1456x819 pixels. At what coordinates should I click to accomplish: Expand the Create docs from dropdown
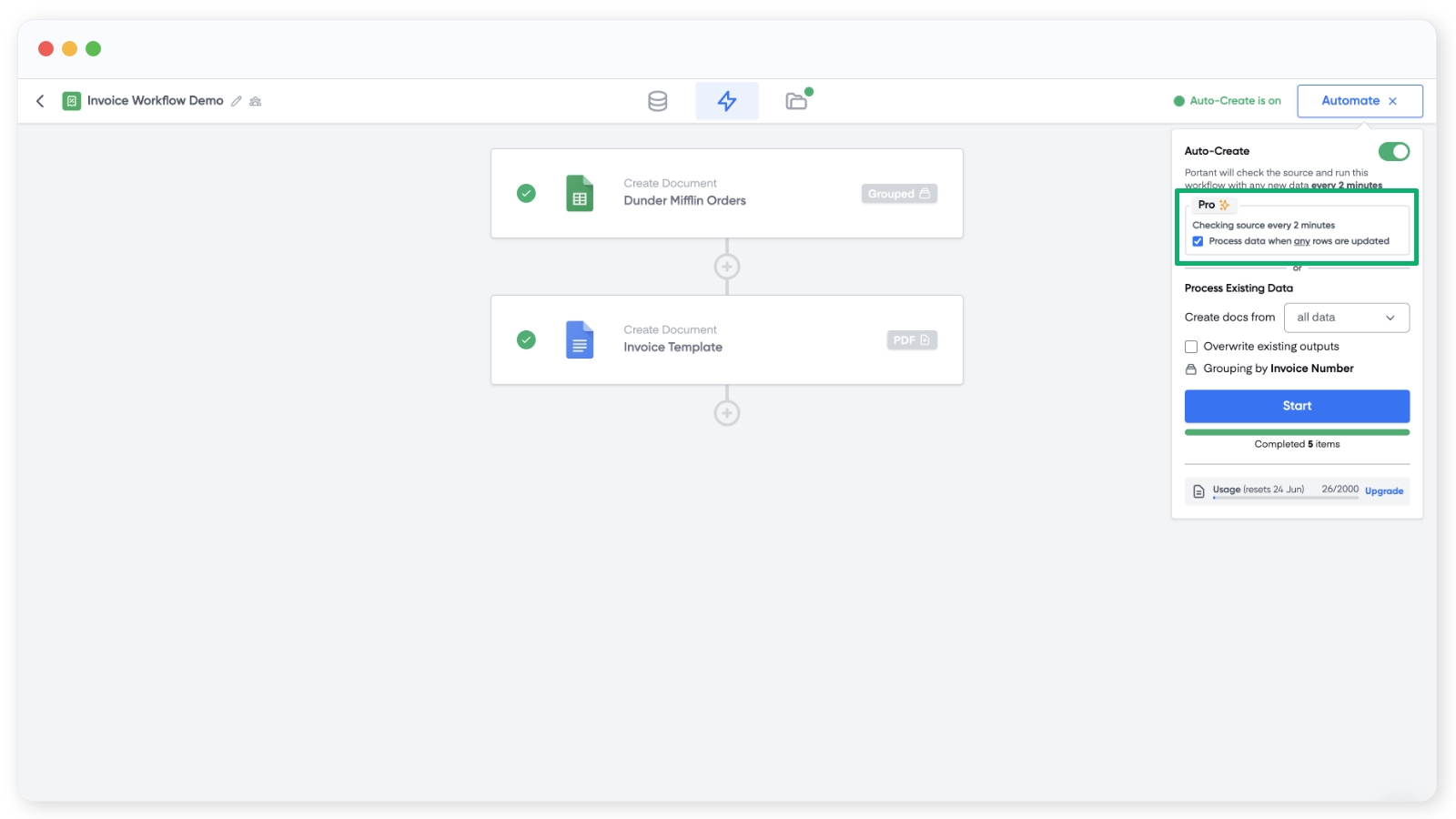[x=1346, y=318]
